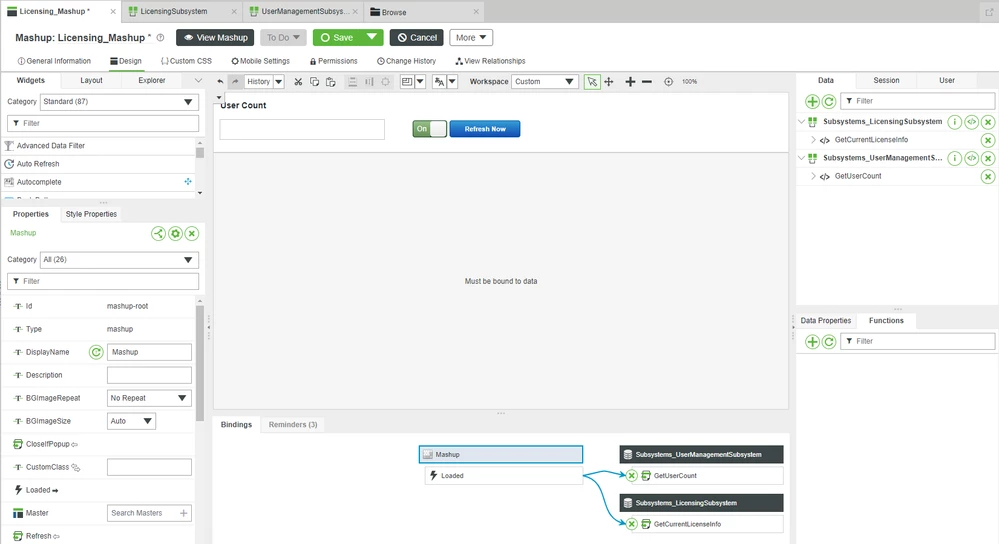Viewport: 999px width, 544px height.
Task: Click the Save button
Action: tap(337, 38)
